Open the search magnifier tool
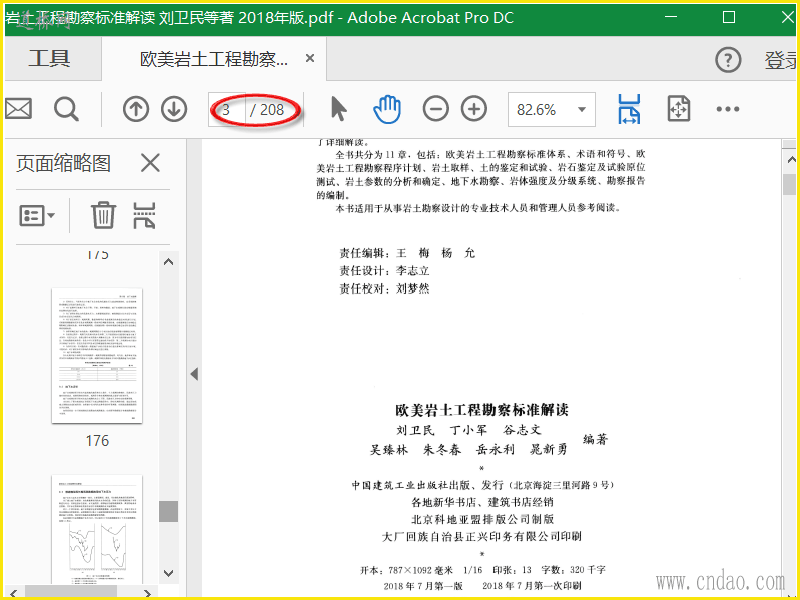Screen dimensions: 800x600 click(66, 109)
